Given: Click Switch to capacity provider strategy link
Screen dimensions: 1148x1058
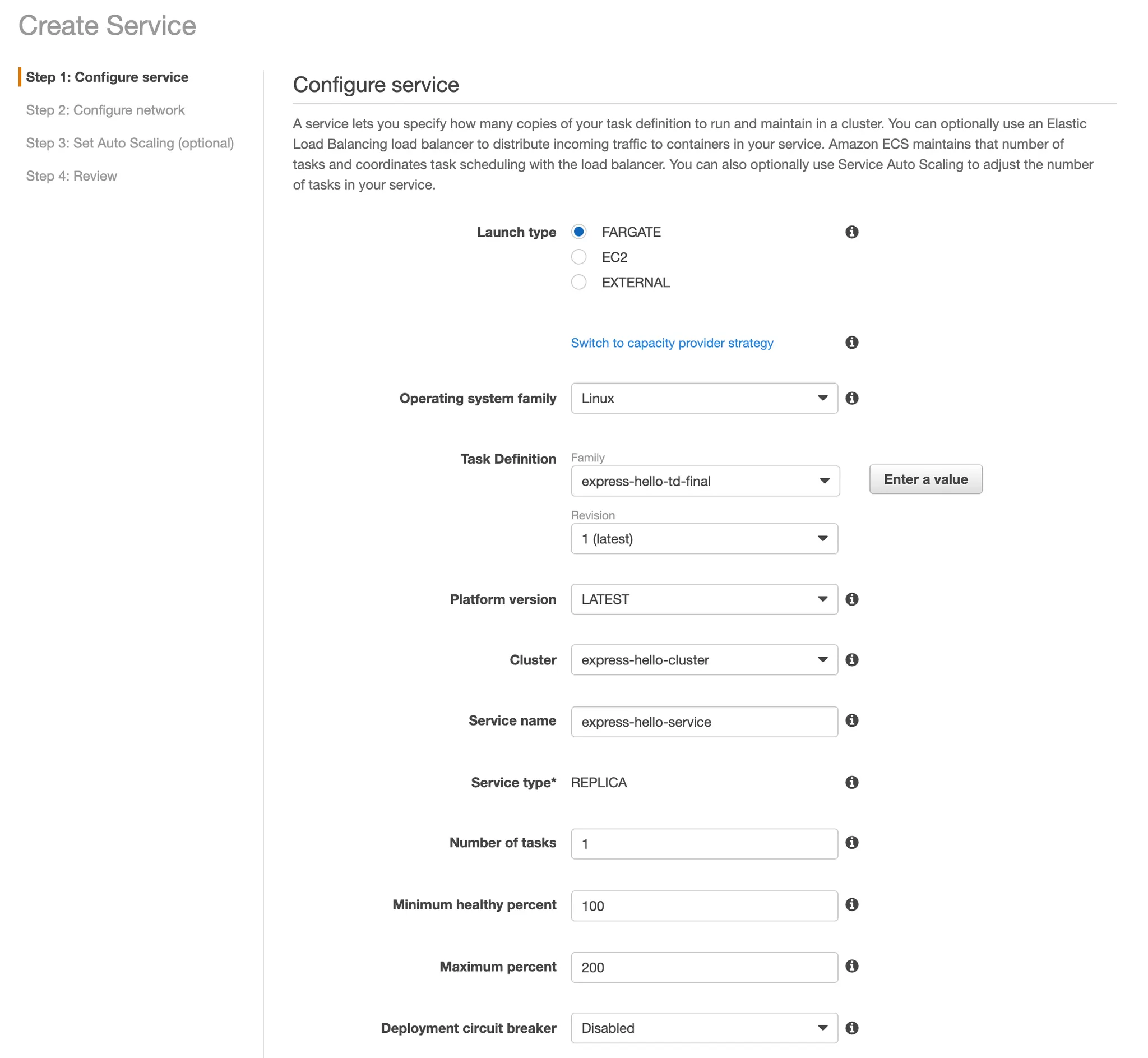Looking at the screenshot, I should pyautogui.click(x=672, y=343).
